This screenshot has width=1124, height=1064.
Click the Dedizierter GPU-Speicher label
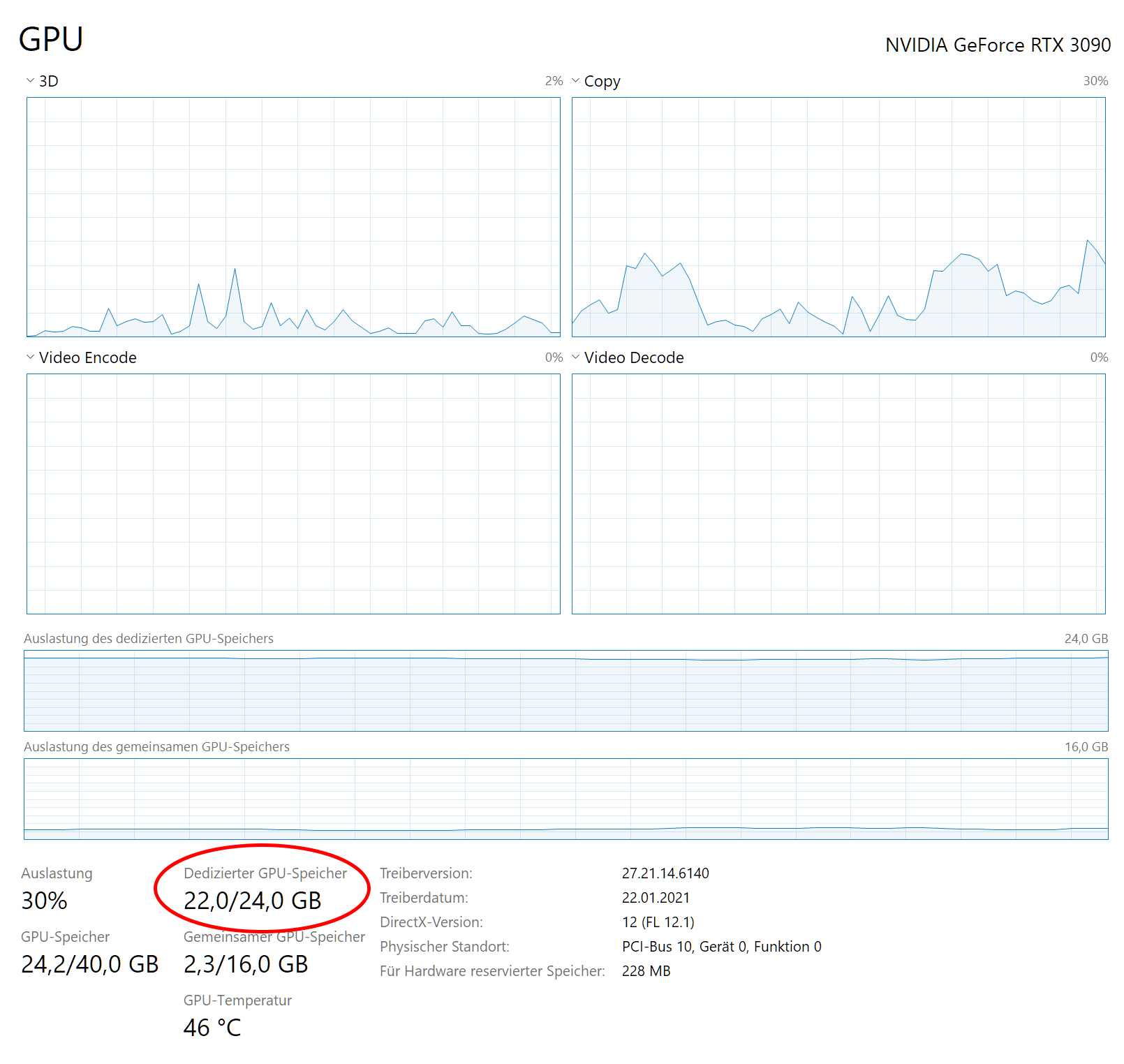[265, 873]
